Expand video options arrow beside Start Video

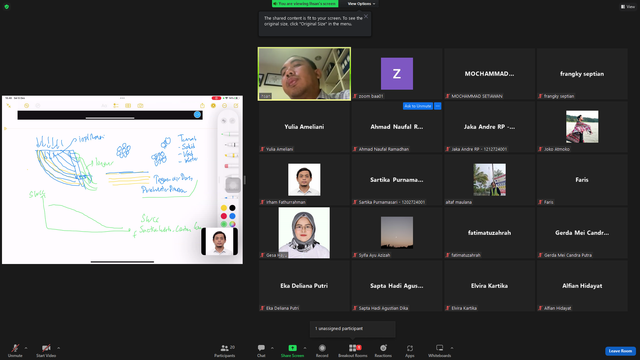[58, 348]
